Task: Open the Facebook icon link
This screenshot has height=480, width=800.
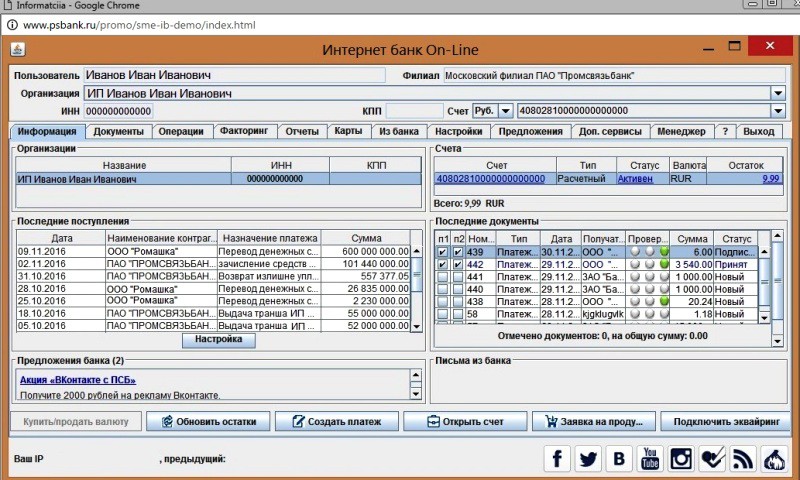Action: pos(558,459)
